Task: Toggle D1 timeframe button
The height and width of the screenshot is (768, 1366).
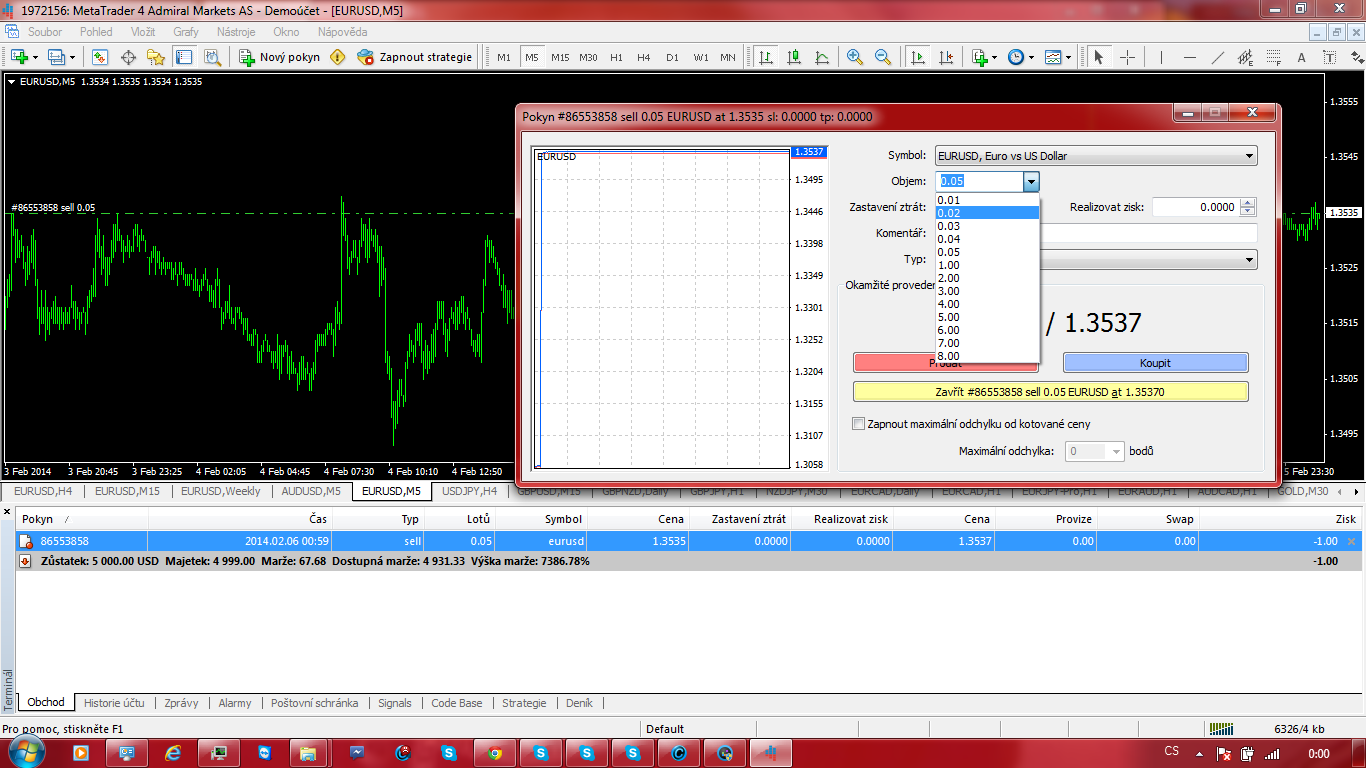Action: [672, 57]
